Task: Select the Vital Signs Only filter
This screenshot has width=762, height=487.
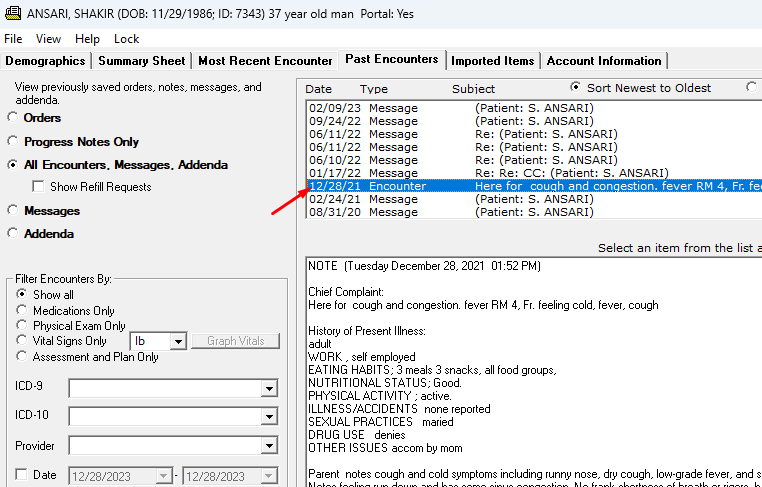Action: [23, 341]
